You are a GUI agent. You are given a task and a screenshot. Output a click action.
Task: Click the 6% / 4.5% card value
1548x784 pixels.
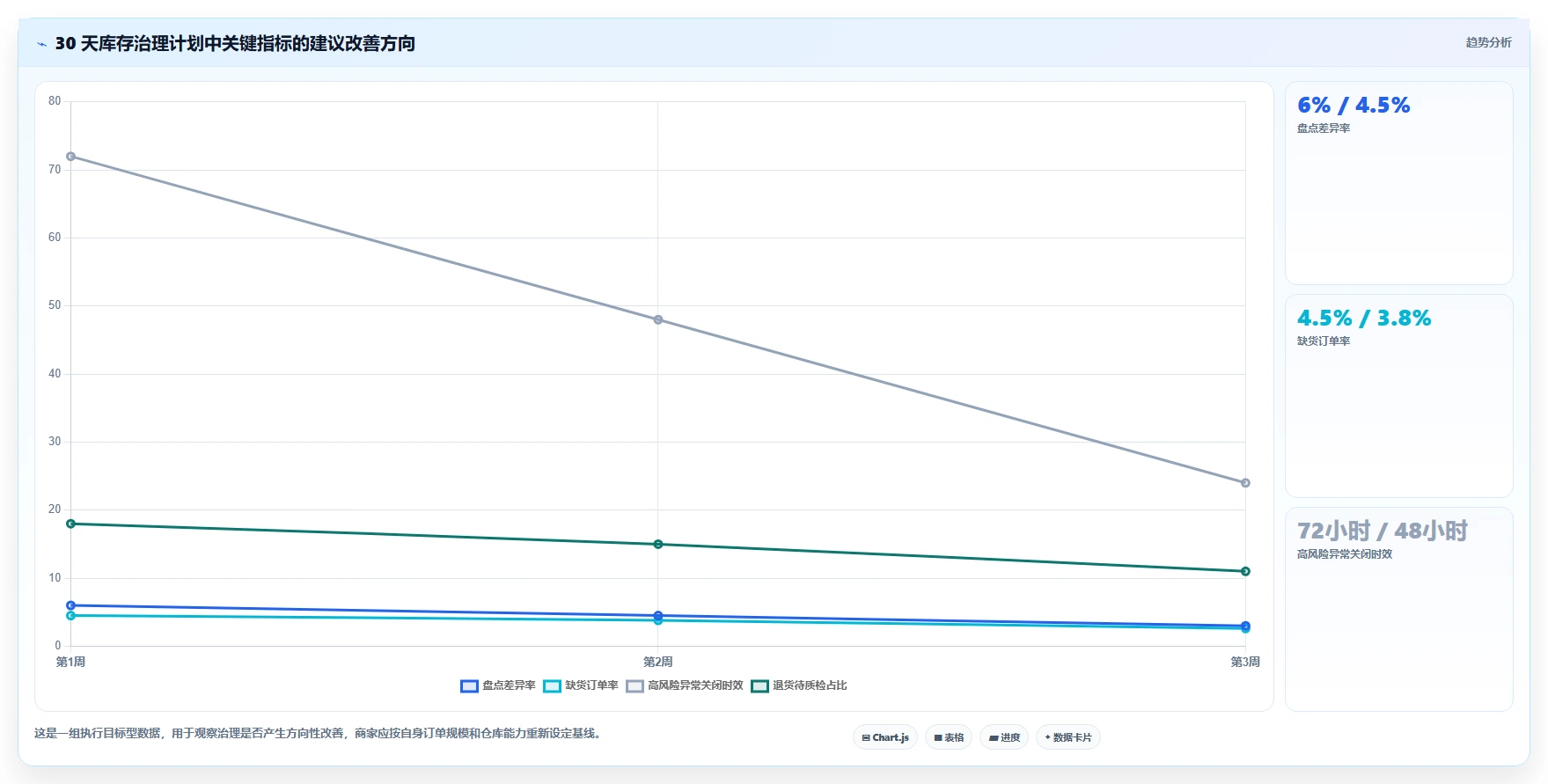click(x=1354, y=106)
